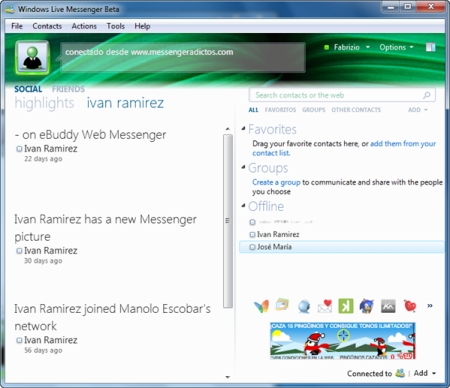The image size is (450, 388).
Task: Filter contacts by FAVORITOS
Action: coord(280,110)
